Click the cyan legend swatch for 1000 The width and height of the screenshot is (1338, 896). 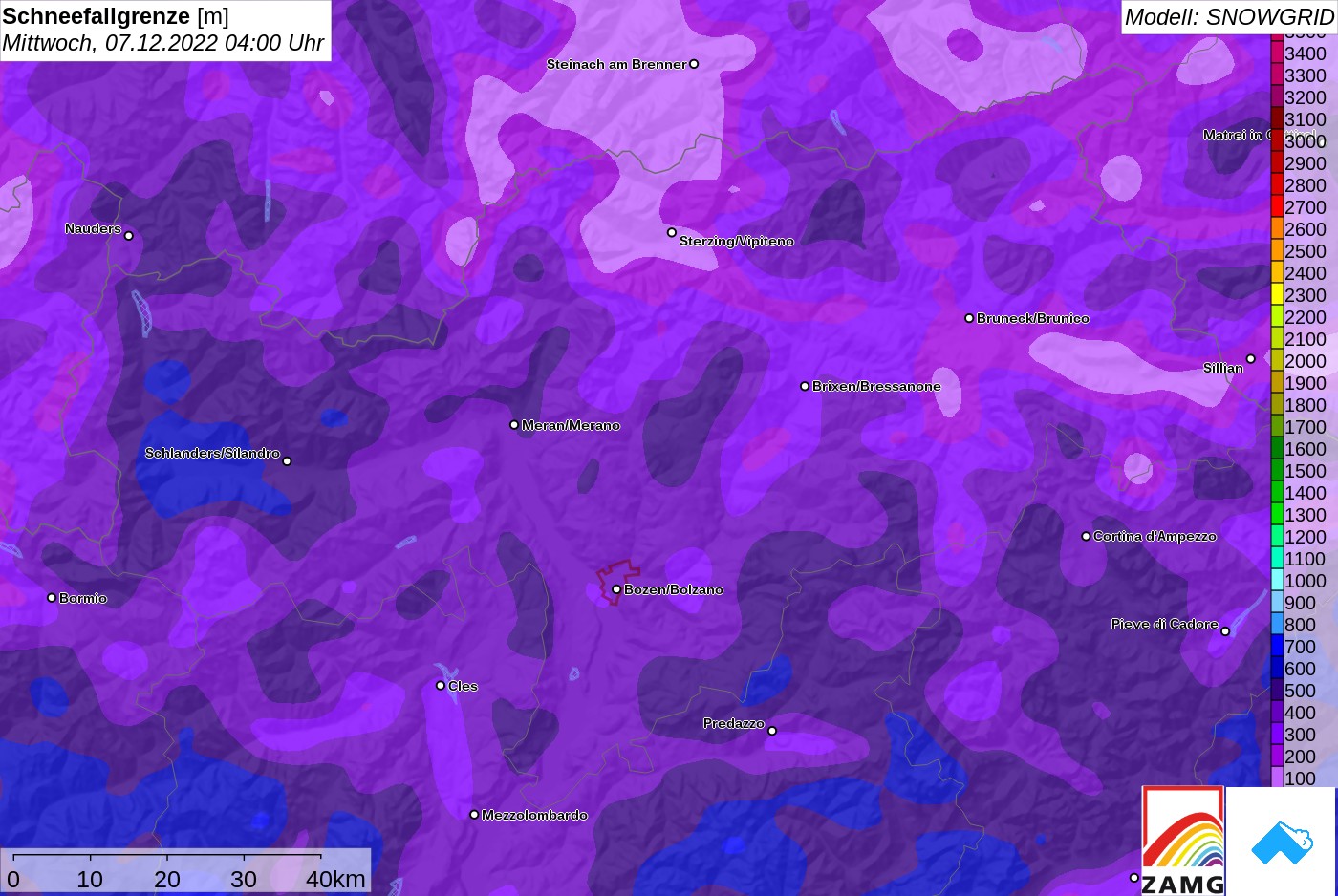click(x=1277, y=580)
